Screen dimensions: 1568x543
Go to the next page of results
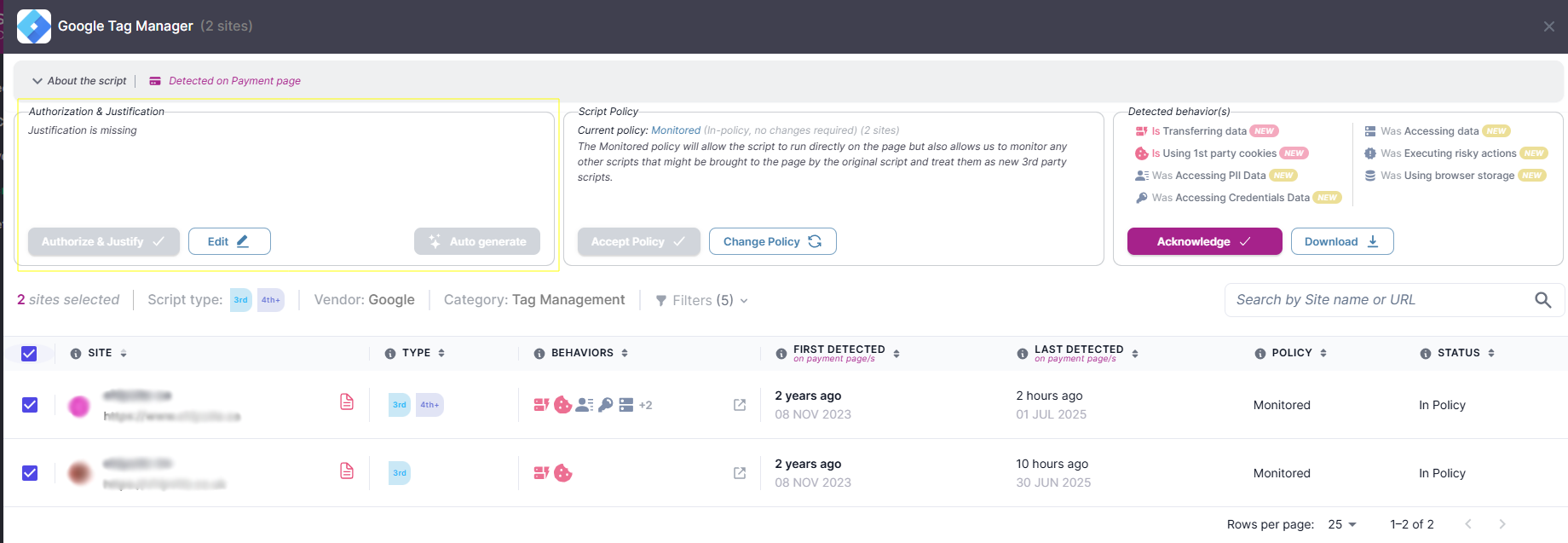point(1502,524)
